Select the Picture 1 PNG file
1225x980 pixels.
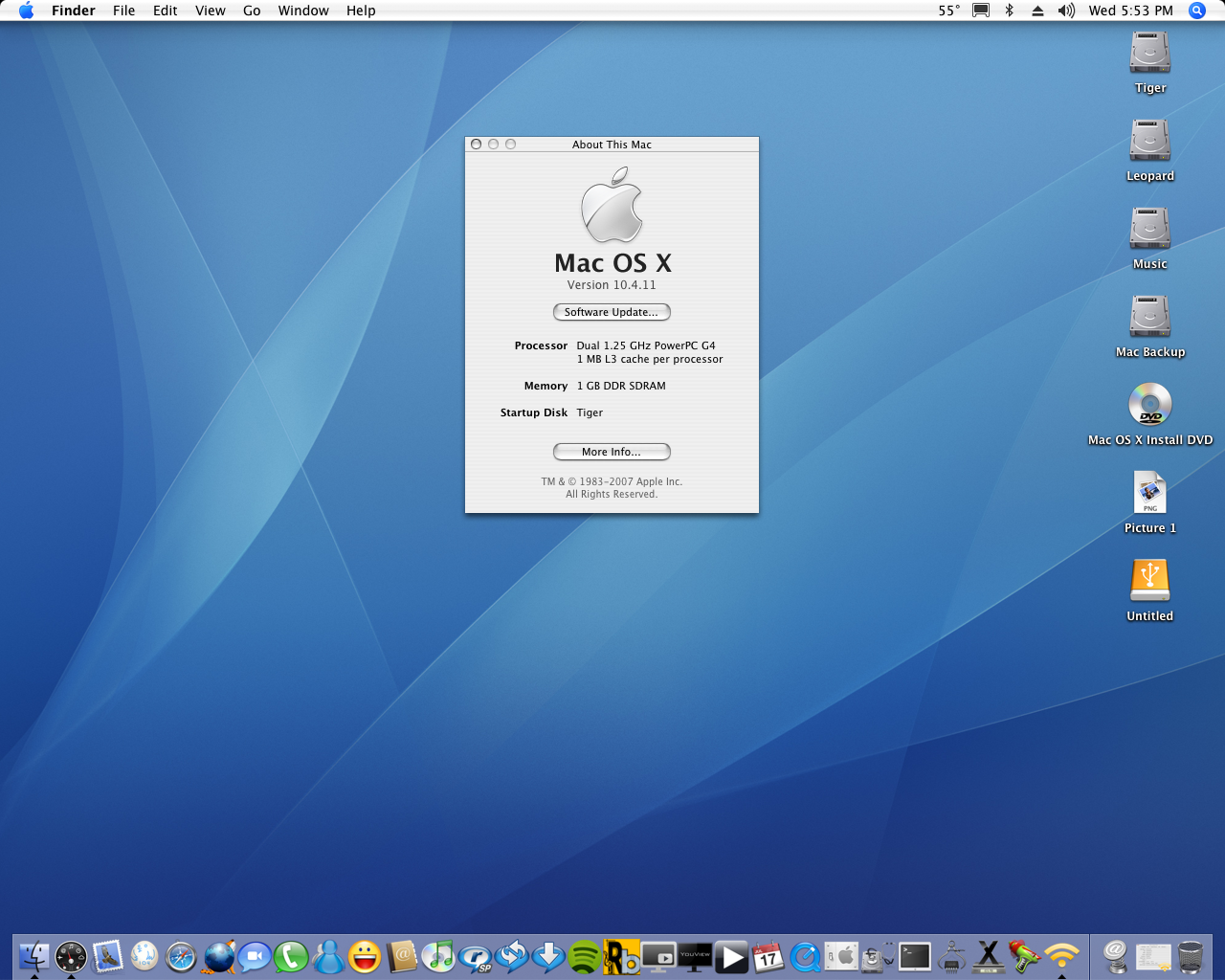tap(1150, 493)
